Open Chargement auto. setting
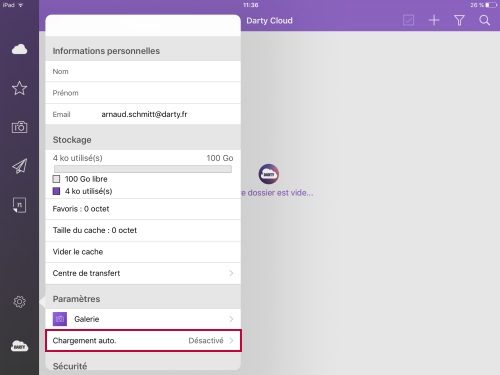The width and height of the screenshot is (500, 375). point(143,341)
